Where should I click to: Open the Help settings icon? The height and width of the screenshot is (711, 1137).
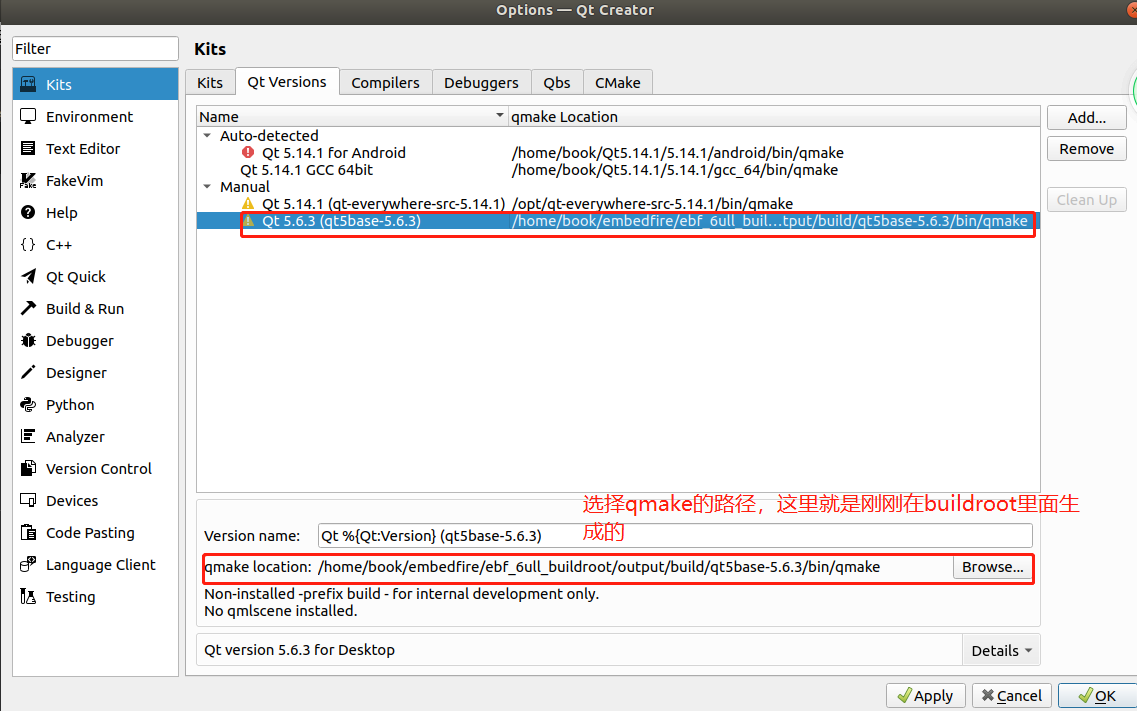pyautogui.click(x=28, y=212)
